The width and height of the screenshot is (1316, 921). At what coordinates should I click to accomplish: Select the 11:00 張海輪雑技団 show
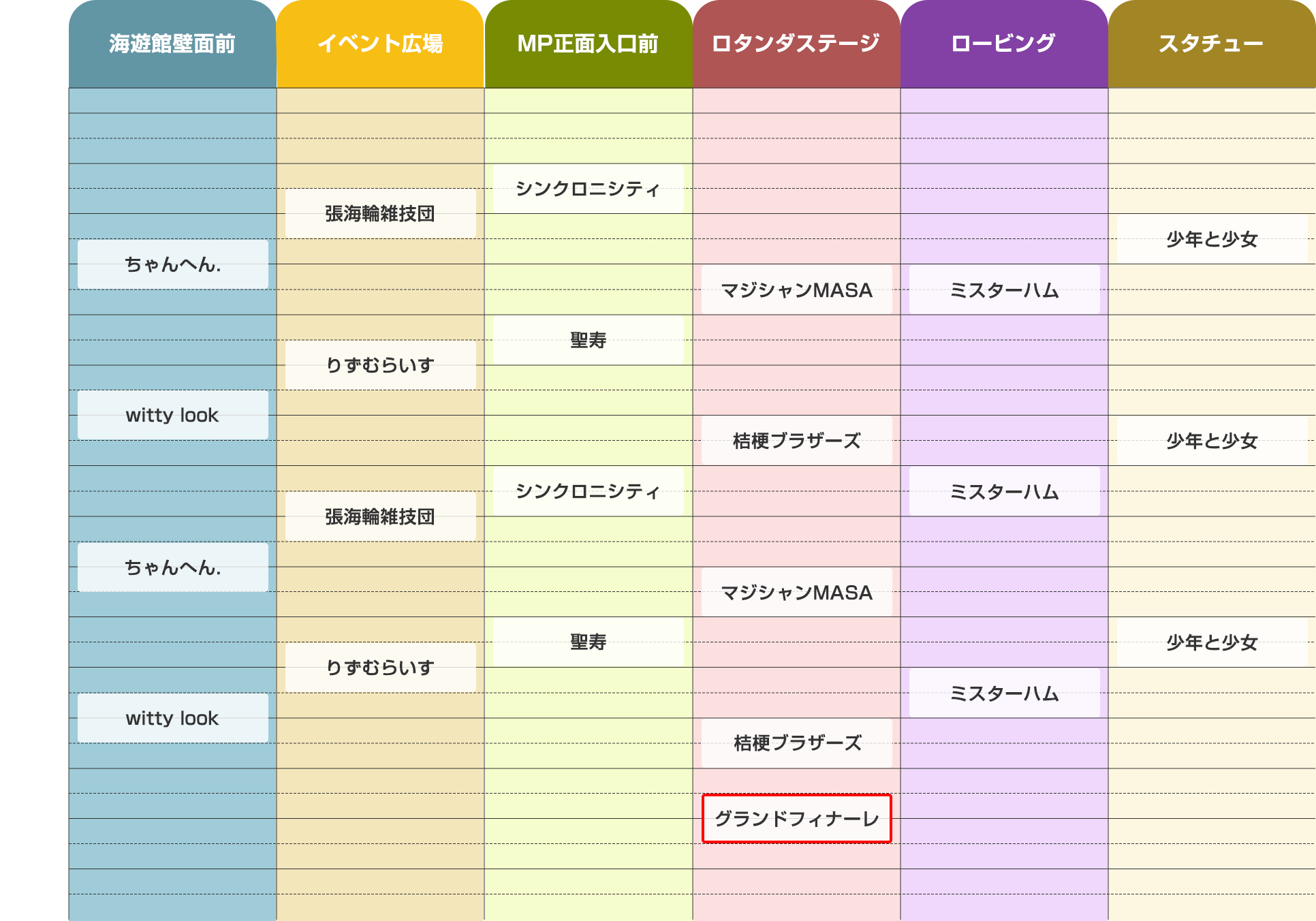[x=379, y=214]
